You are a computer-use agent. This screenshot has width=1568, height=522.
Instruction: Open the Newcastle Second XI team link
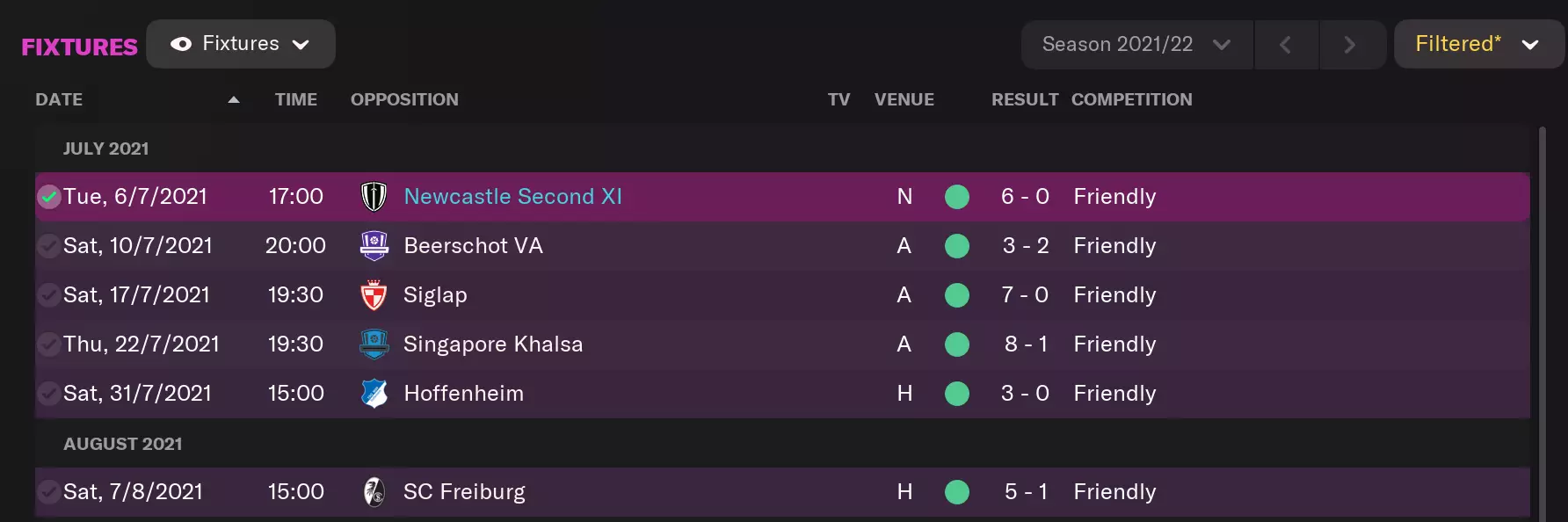512,196
